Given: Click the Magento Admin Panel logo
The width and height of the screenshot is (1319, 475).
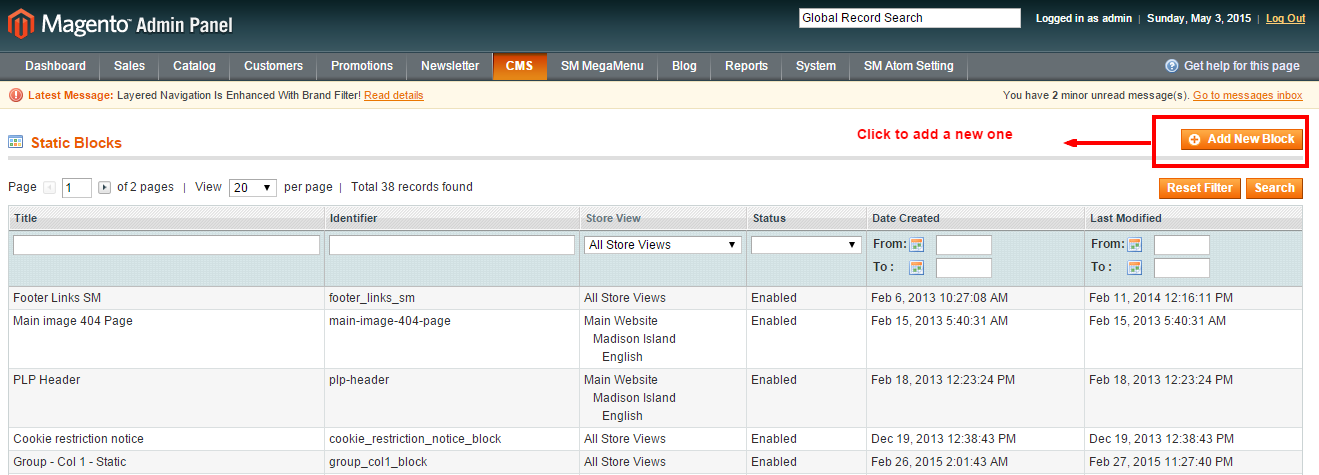Looking at the screenshot, I should (x=121, y=23).
